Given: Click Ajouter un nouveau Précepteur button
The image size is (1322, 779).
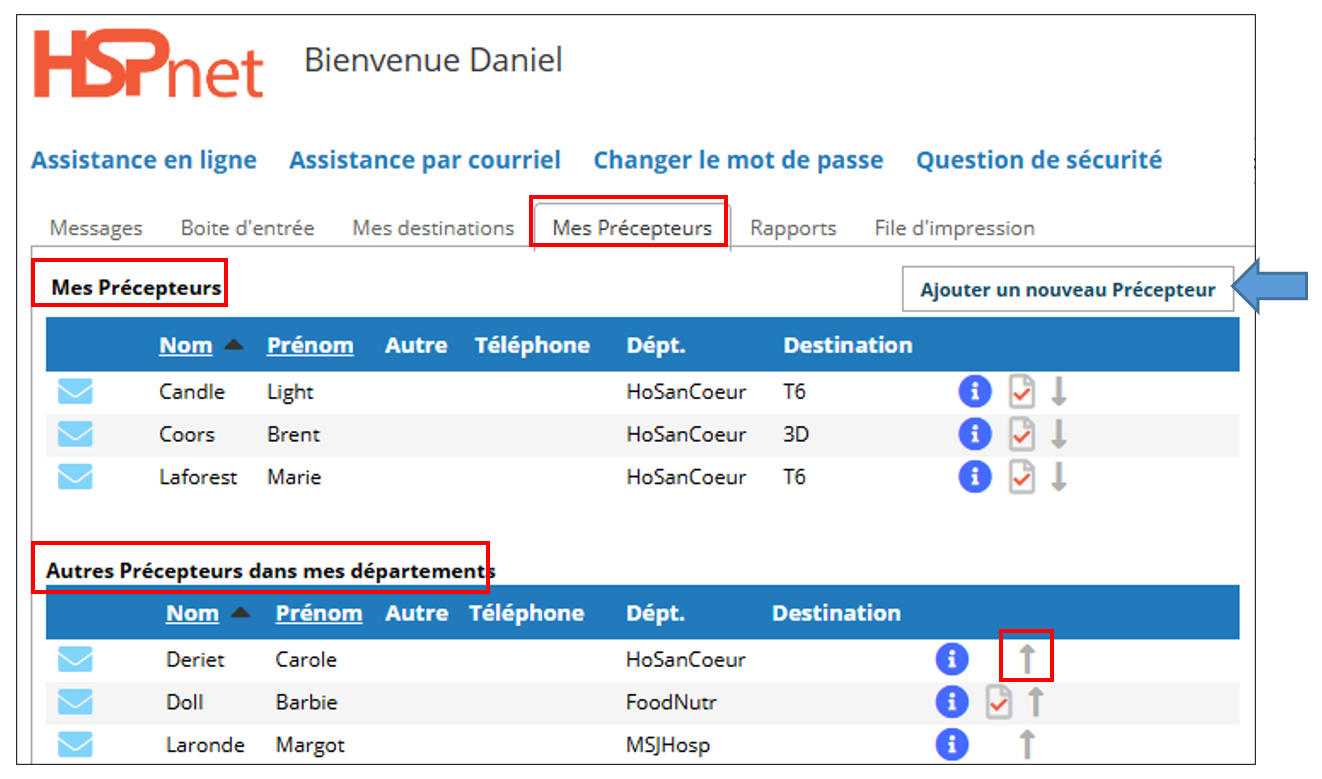Looking at the screenshot, I should tap(1068, 290).
